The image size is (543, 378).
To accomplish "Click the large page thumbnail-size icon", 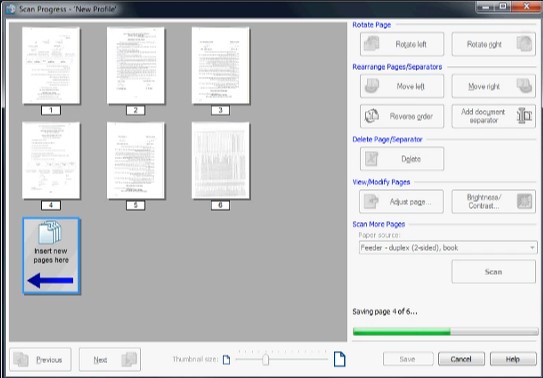I will [x=339, y=359].
